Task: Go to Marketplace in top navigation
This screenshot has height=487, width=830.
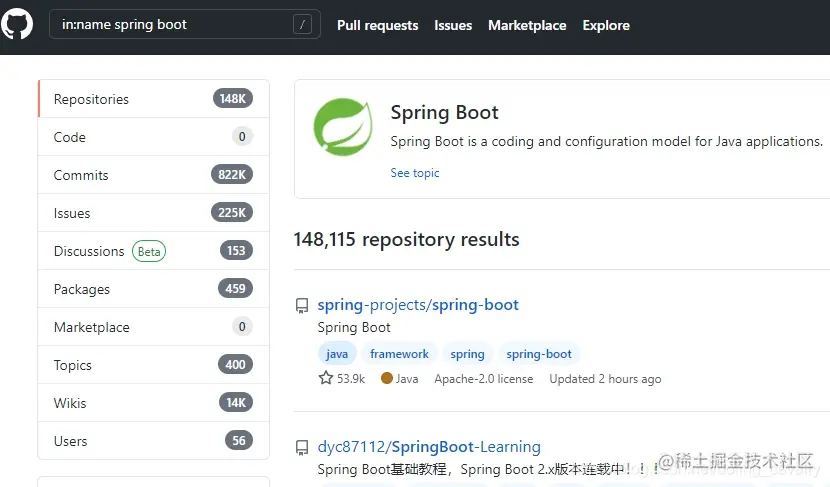Action: click(x=527, y=25)
